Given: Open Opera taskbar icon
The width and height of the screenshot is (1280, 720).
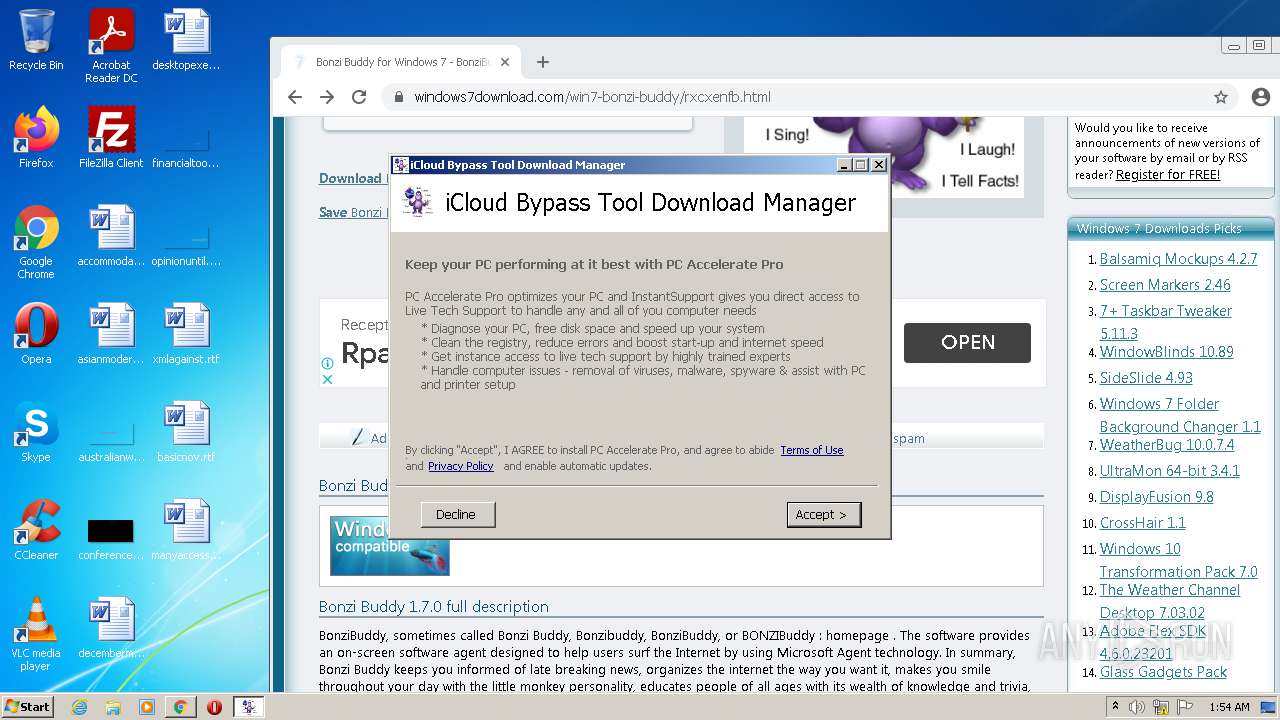Looking at the screenshot, I should [x=214, y=707].
